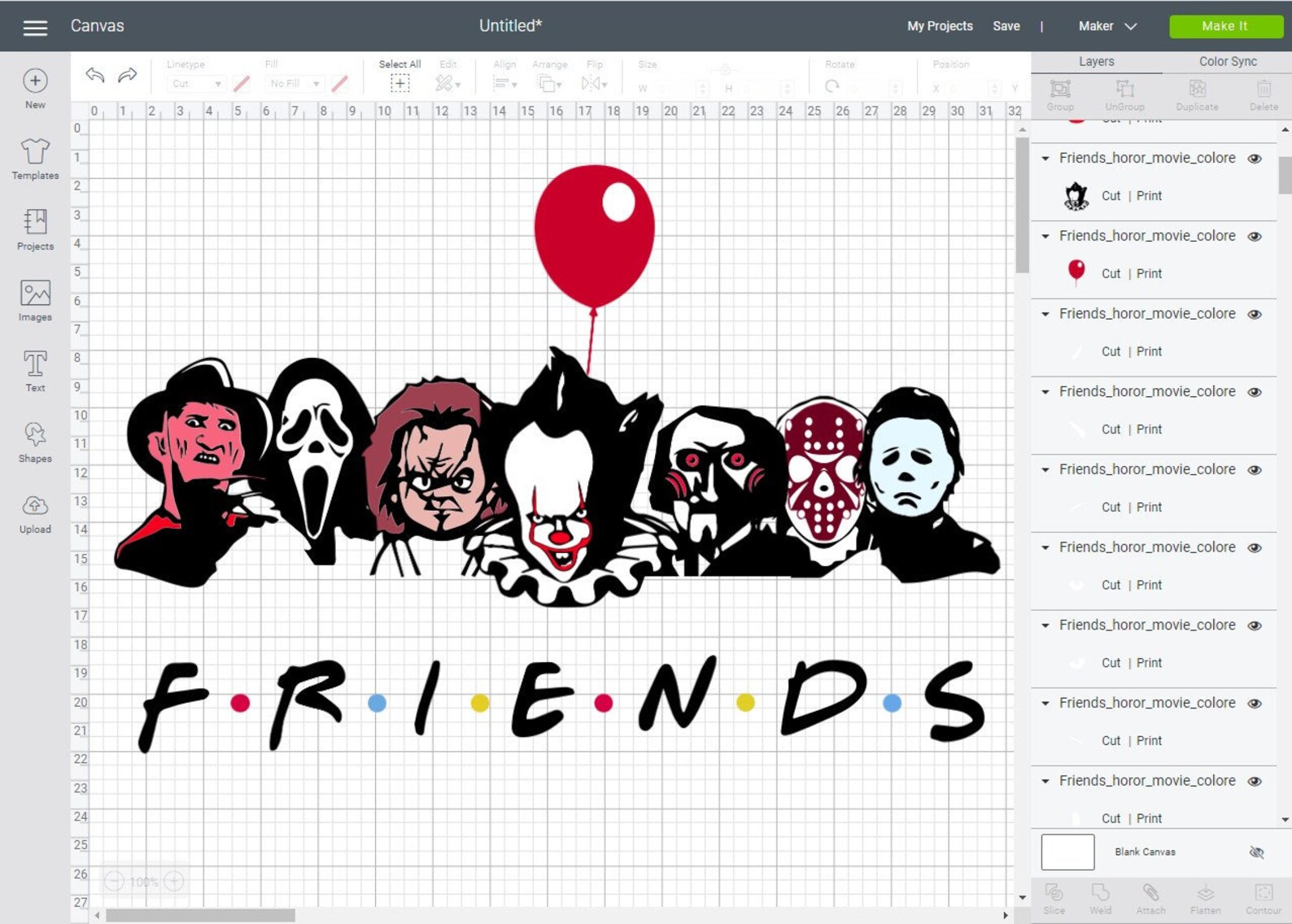The height and width of the screenshot is (924, 1292).
Task: Open My Projects
Action: point(940,26)
